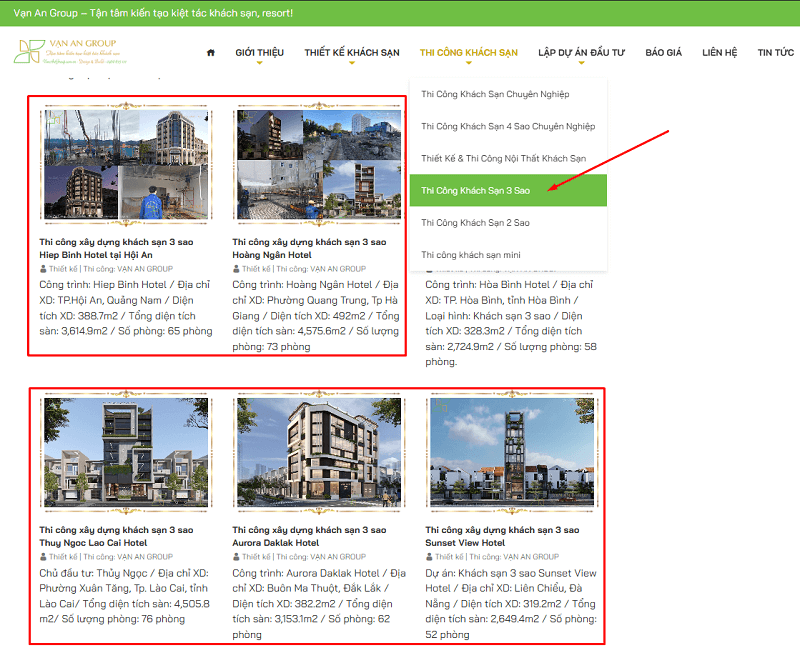Click author icon under Sunset View Hotel
This screenshot has width=800, height=648.
click(x=429, y=557)
